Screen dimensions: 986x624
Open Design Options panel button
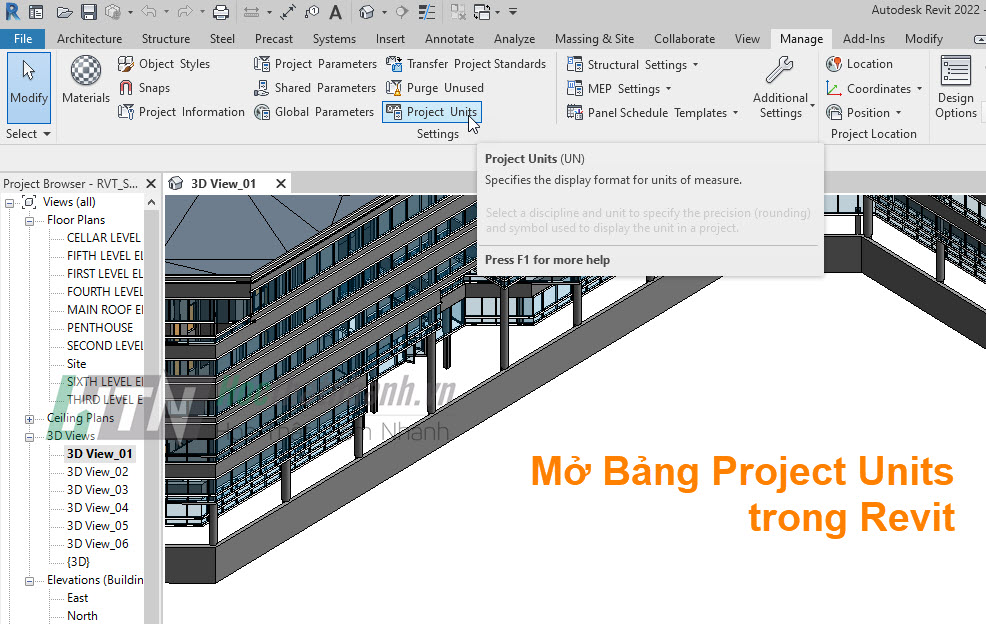955,87
